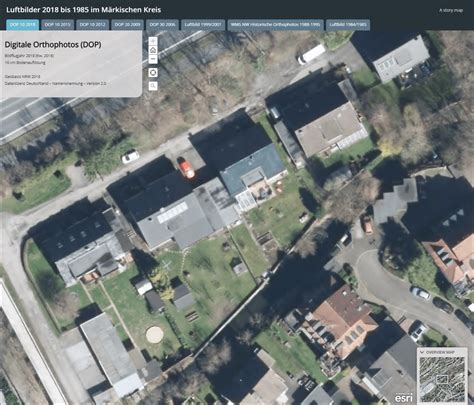The image size is (474, 405).
Task: Click the Datenlizenz Deutschland license text
Action: pyautogui.click(x=55, y=83)
